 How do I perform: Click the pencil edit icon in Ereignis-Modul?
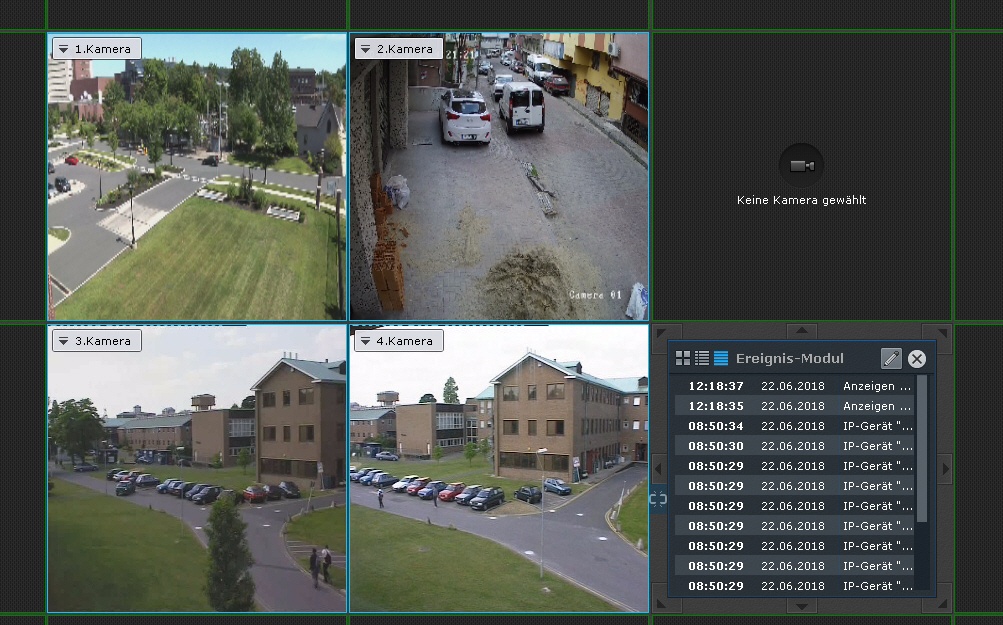click(x=891, y=359)
